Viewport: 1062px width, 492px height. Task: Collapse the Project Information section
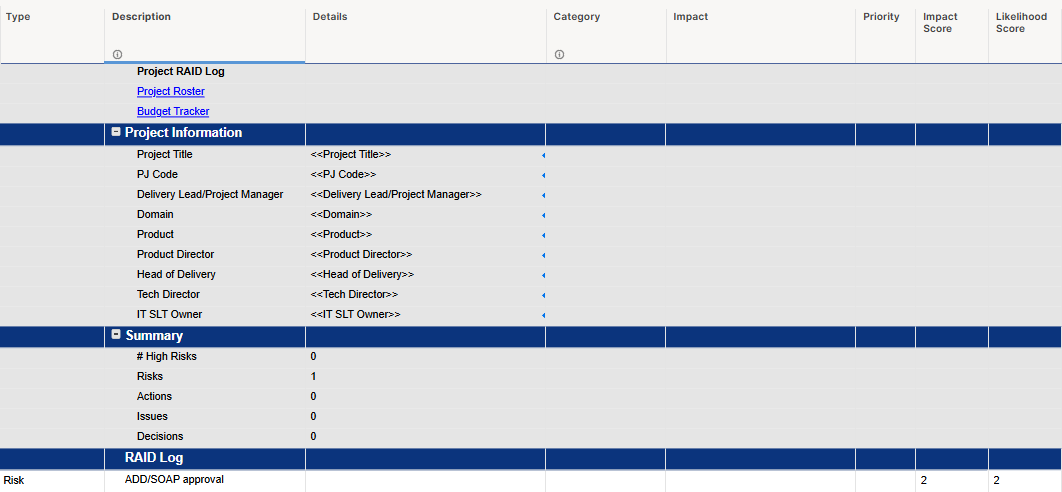point(116,132)
